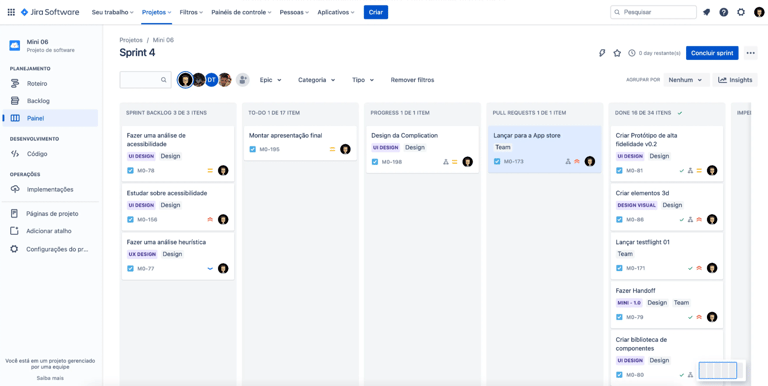Open the Categoria filter dropdown
The width and height of the screenshot is (768, 386).
[x=316, y=80]
